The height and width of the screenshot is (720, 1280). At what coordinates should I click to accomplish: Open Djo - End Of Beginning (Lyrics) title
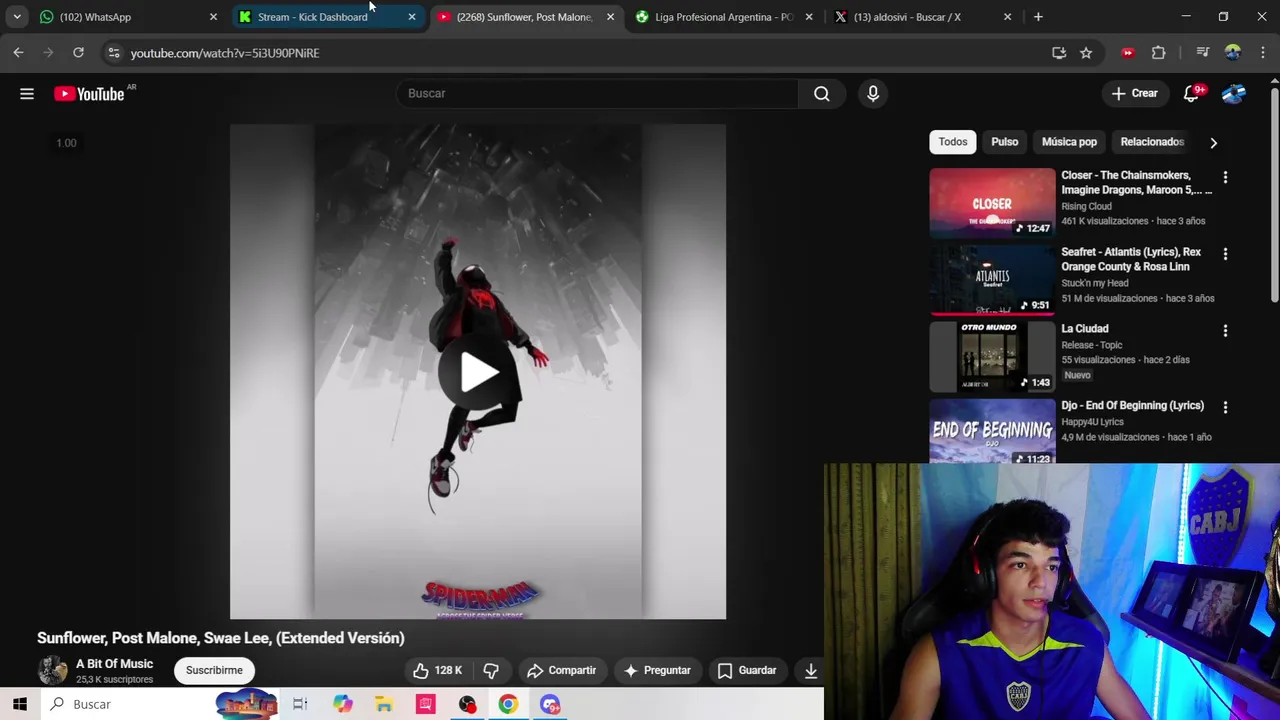click(x=1132, y=406)
